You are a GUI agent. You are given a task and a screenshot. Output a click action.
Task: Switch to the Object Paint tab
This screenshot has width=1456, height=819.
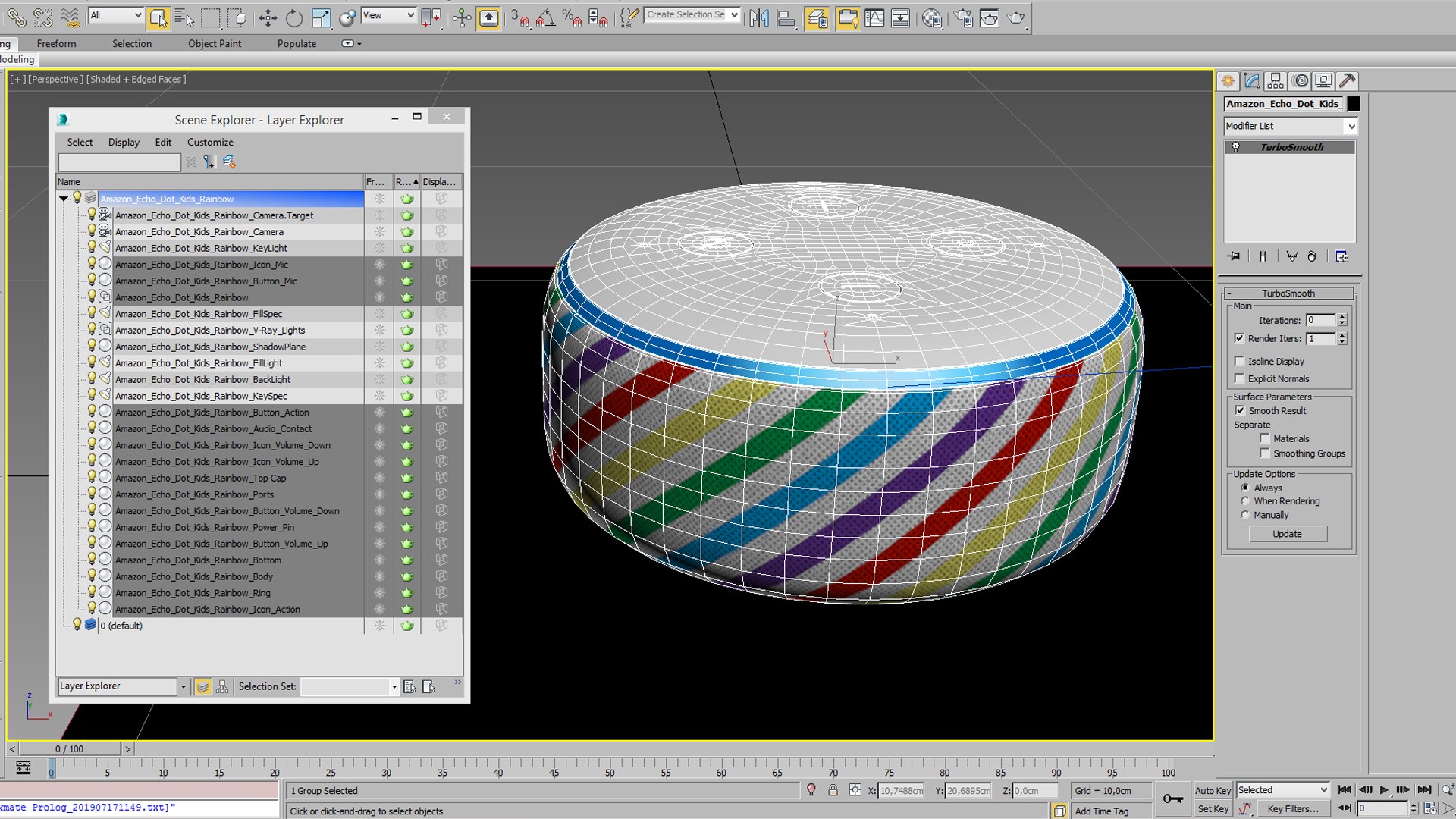click(x=215, y=43)
